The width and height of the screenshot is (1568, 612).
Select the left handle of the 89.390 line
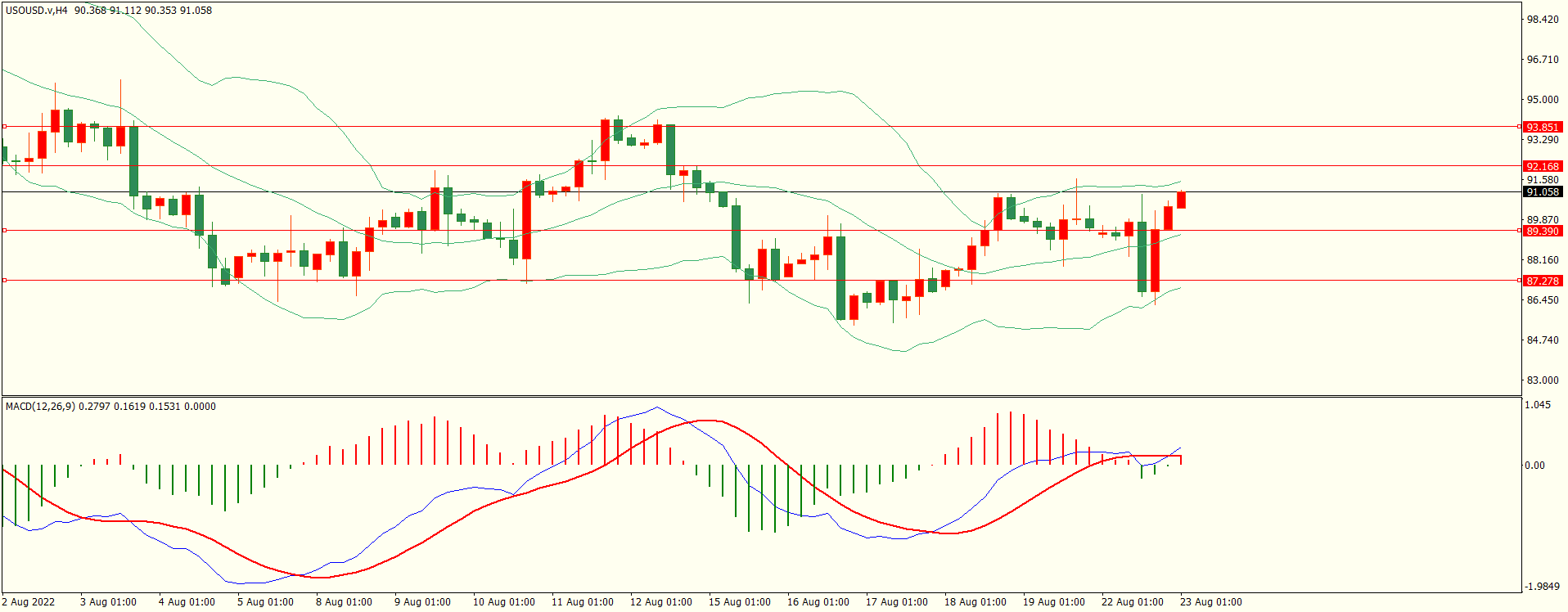[x=5, y=231]
